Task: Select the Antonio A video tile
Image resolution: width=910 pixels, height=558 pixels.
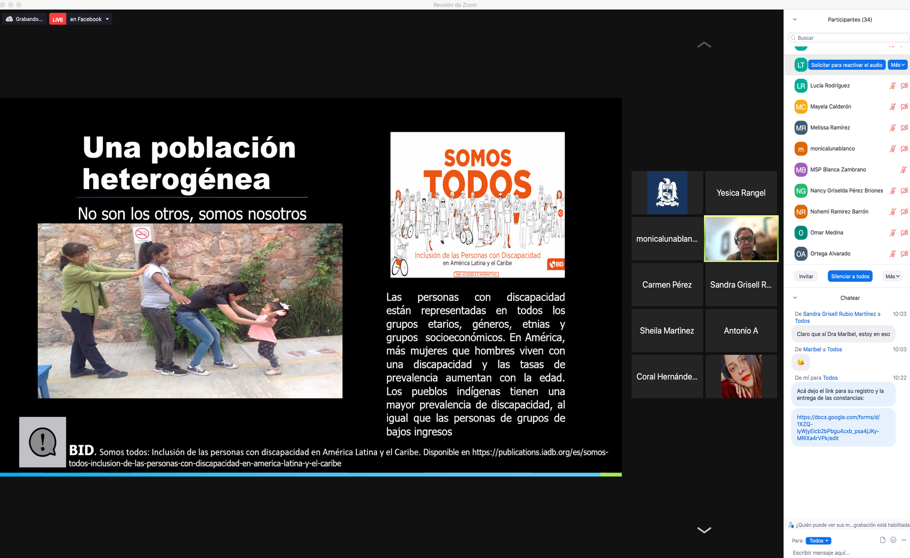Action: [741, 330]
